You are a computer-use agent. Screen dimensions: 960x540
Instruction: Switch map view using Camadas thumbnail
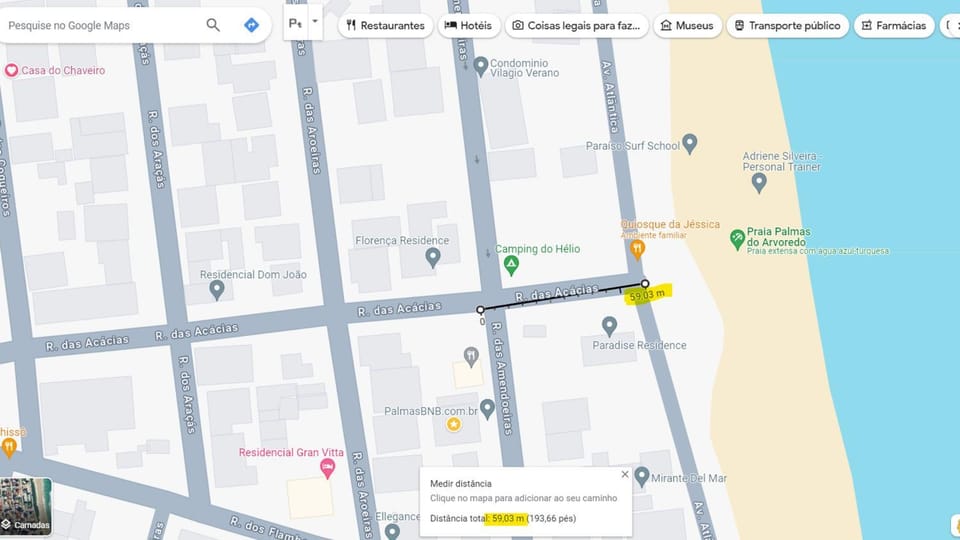pos(26,506)
